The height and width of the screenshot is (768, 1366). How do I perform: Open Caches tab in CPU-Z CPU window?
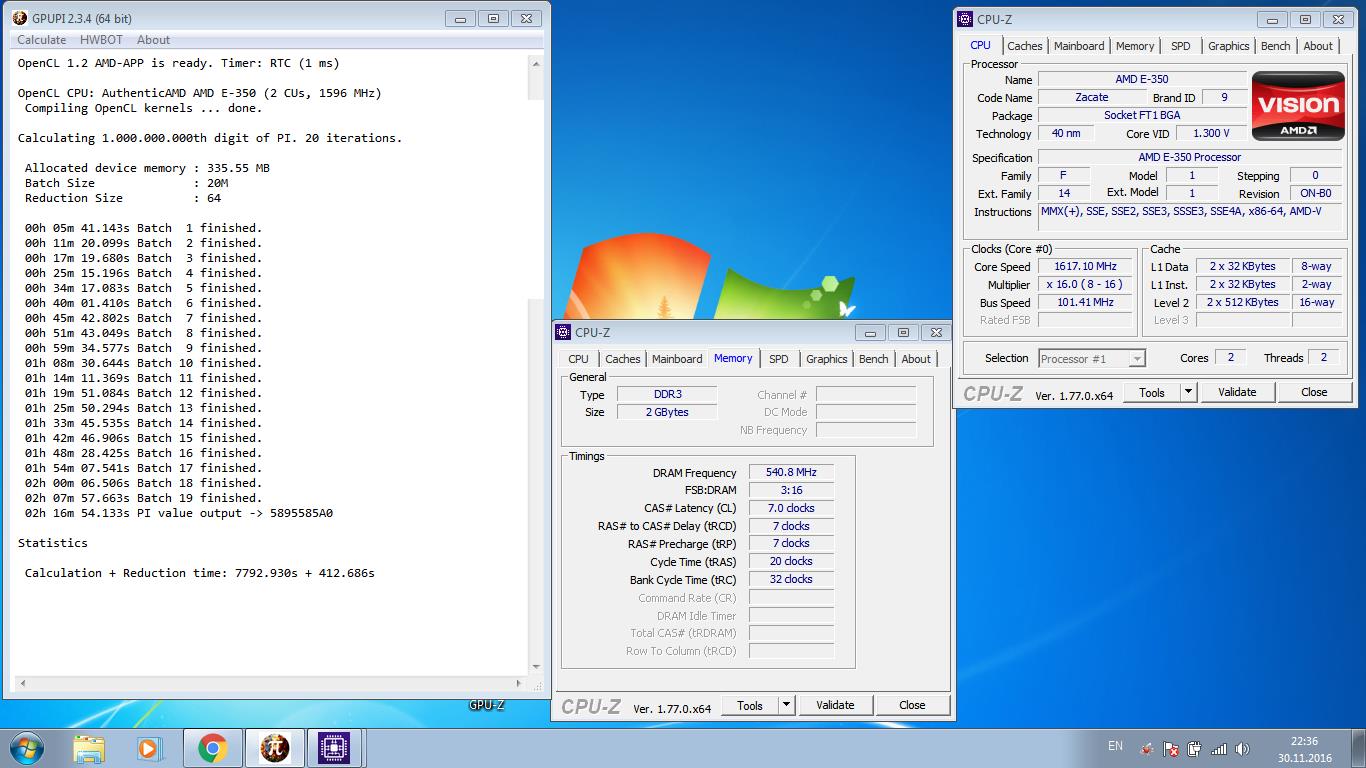pyautogui.click(x=1025, y=46)
